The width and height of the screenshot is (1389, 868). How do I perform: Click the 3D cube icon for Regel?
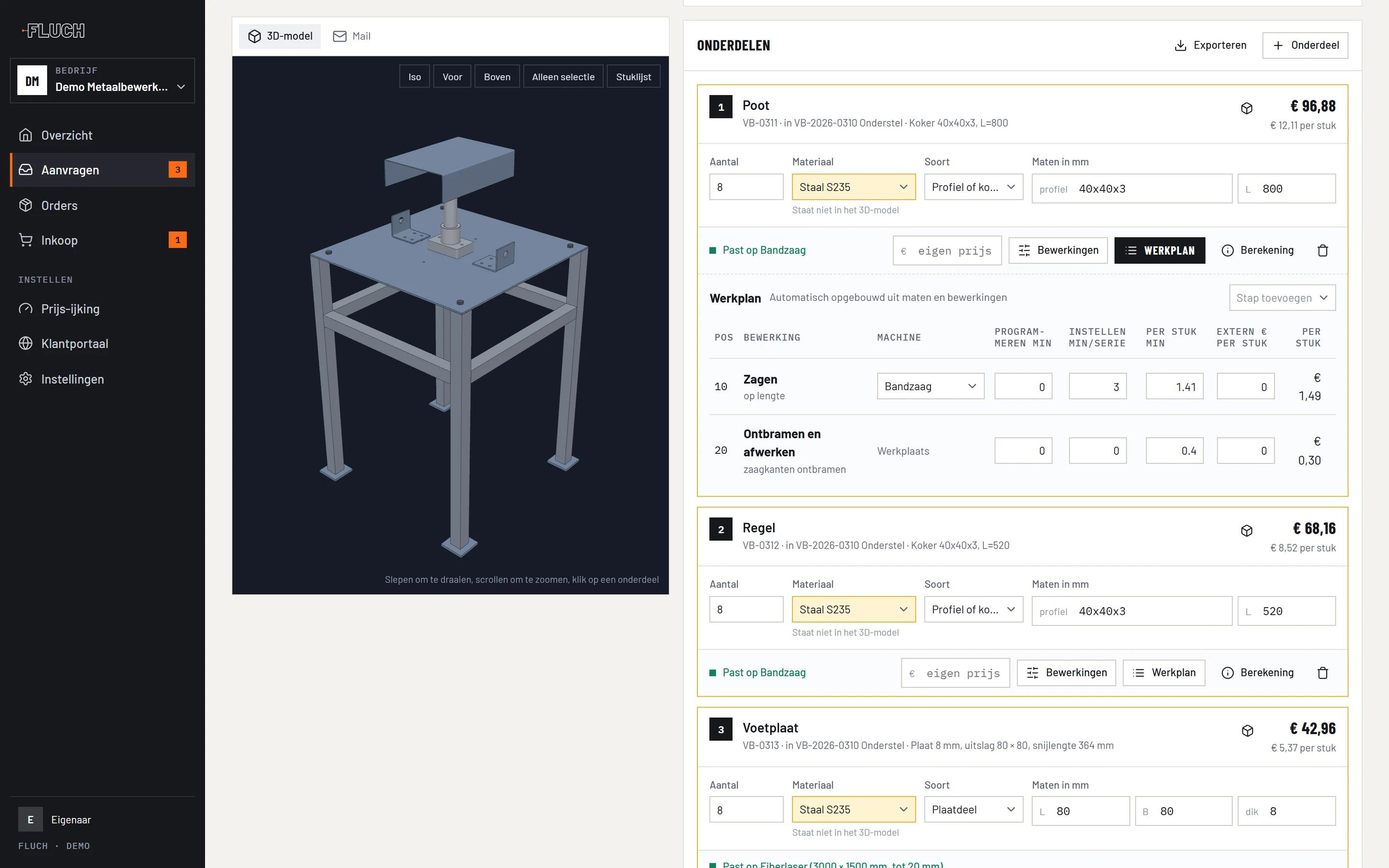(x=1247, y=530)
